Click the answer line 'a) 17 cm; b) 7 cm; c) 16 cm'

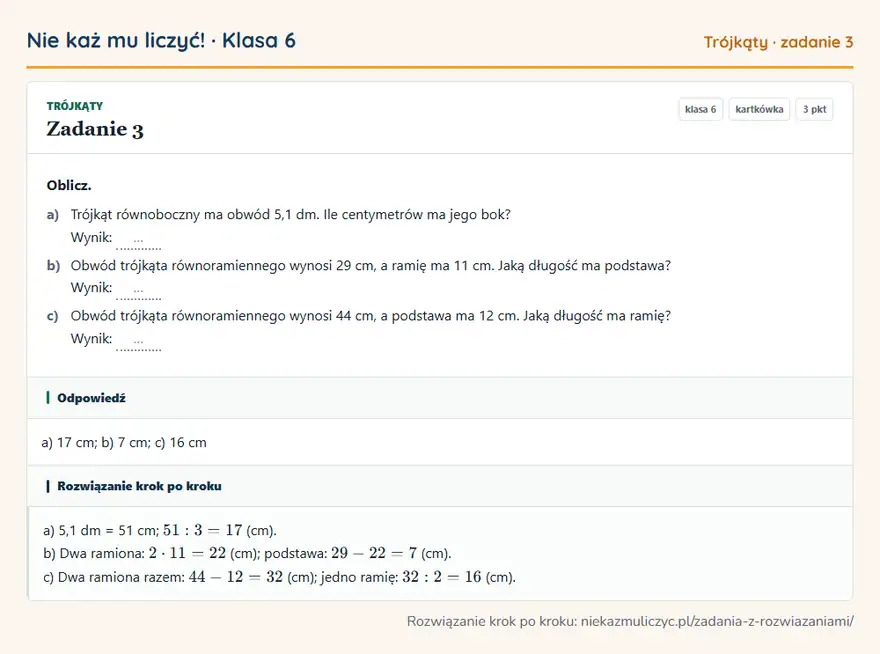click(124, 442)
